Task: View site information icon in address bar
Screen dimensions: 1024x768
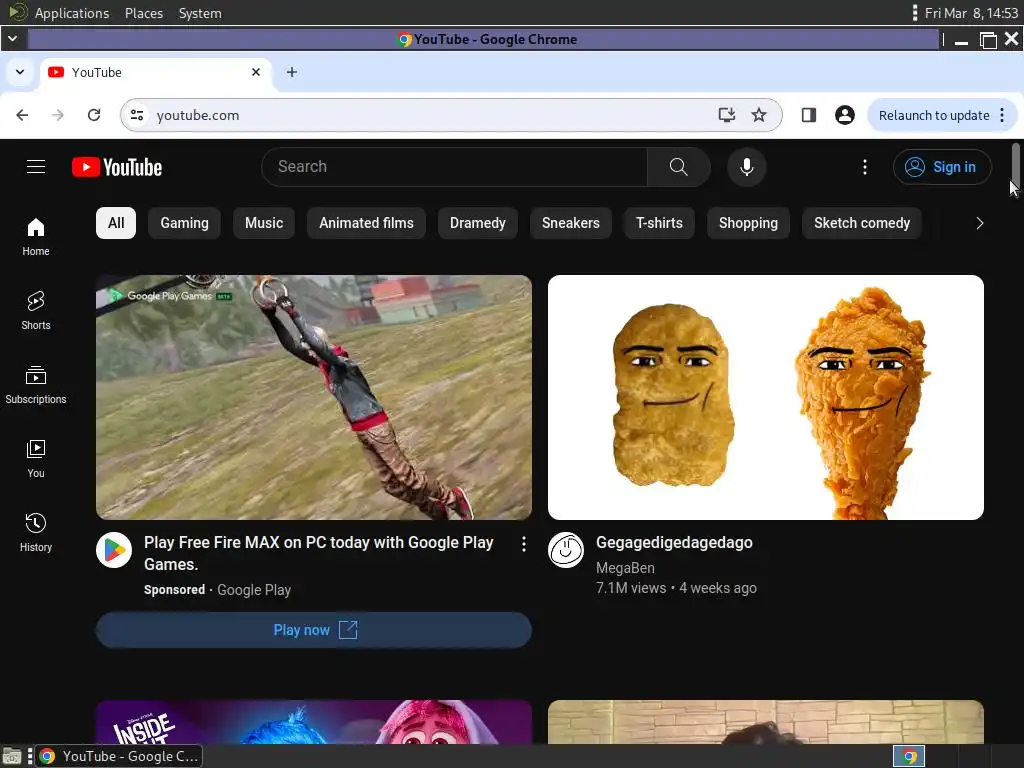Action: pyautogui.click(x=136, y=115)
